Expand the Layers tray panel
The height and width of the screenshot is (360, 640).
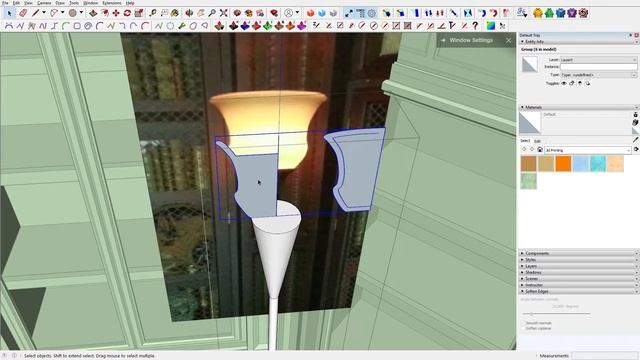point(578,266)
